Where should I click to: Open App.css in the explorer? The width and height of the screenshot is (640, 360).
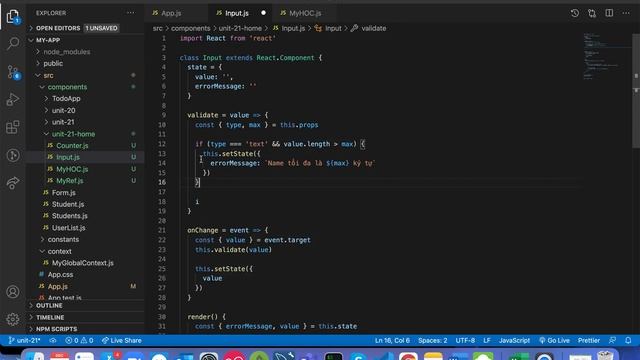click(x=86, y=275)
